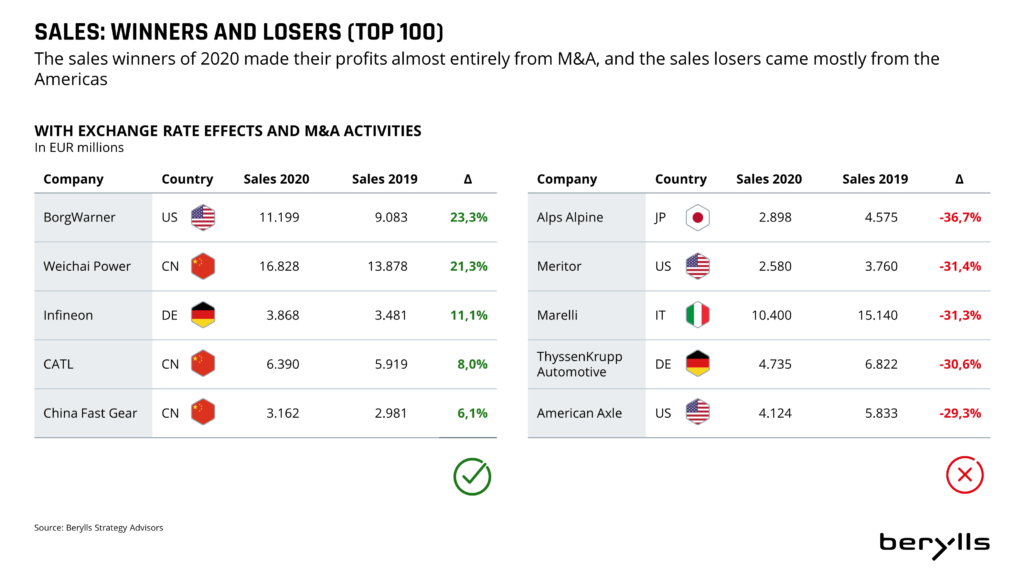Viewport: 1024px width, 576px height.
Task: Click the Meritor company cell
Action: [x=559, y=266]
